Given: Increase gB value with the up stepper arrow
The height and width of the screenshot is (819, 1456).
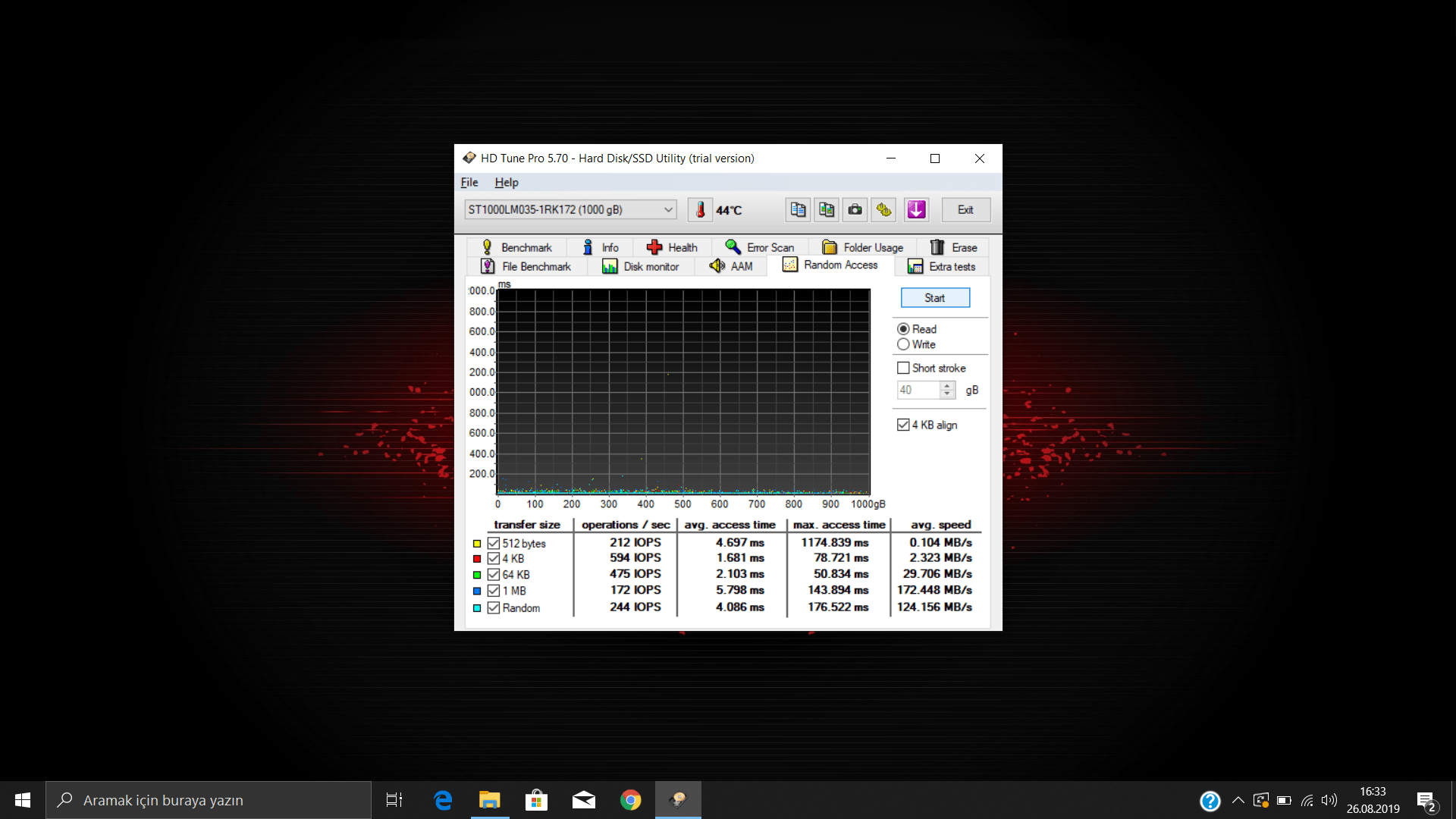Looking at the screenshot, I should [x=947, y=385].
